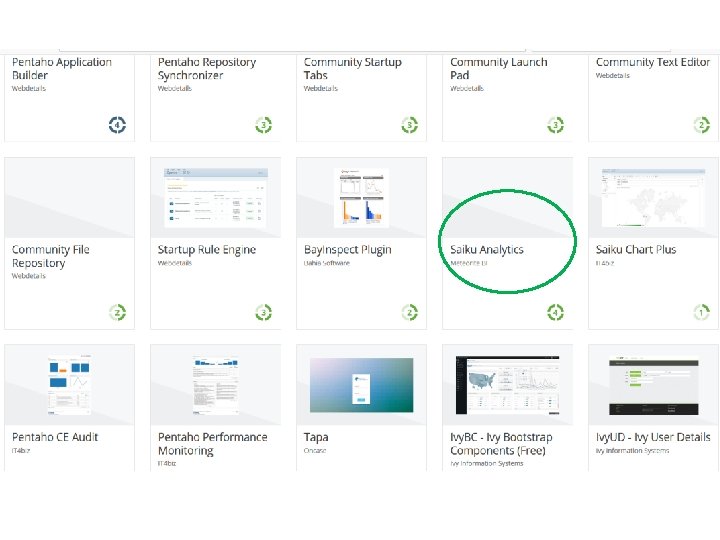720x540 pixels.
Task: Open Pentaho CE Audit plugin title
Action: [55, 437]
